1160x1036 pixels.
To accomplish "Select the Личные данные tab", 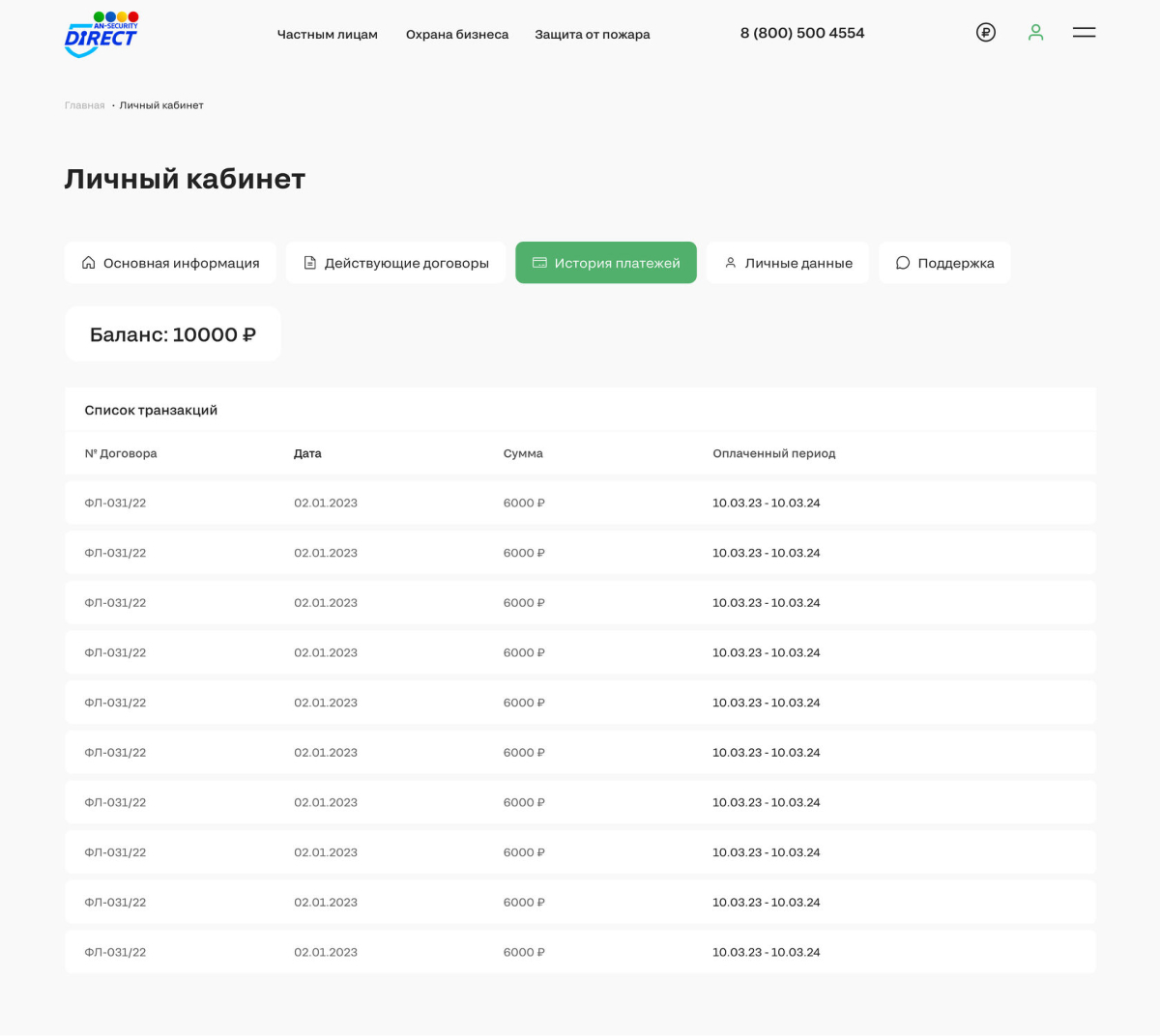I will point(798,263).
